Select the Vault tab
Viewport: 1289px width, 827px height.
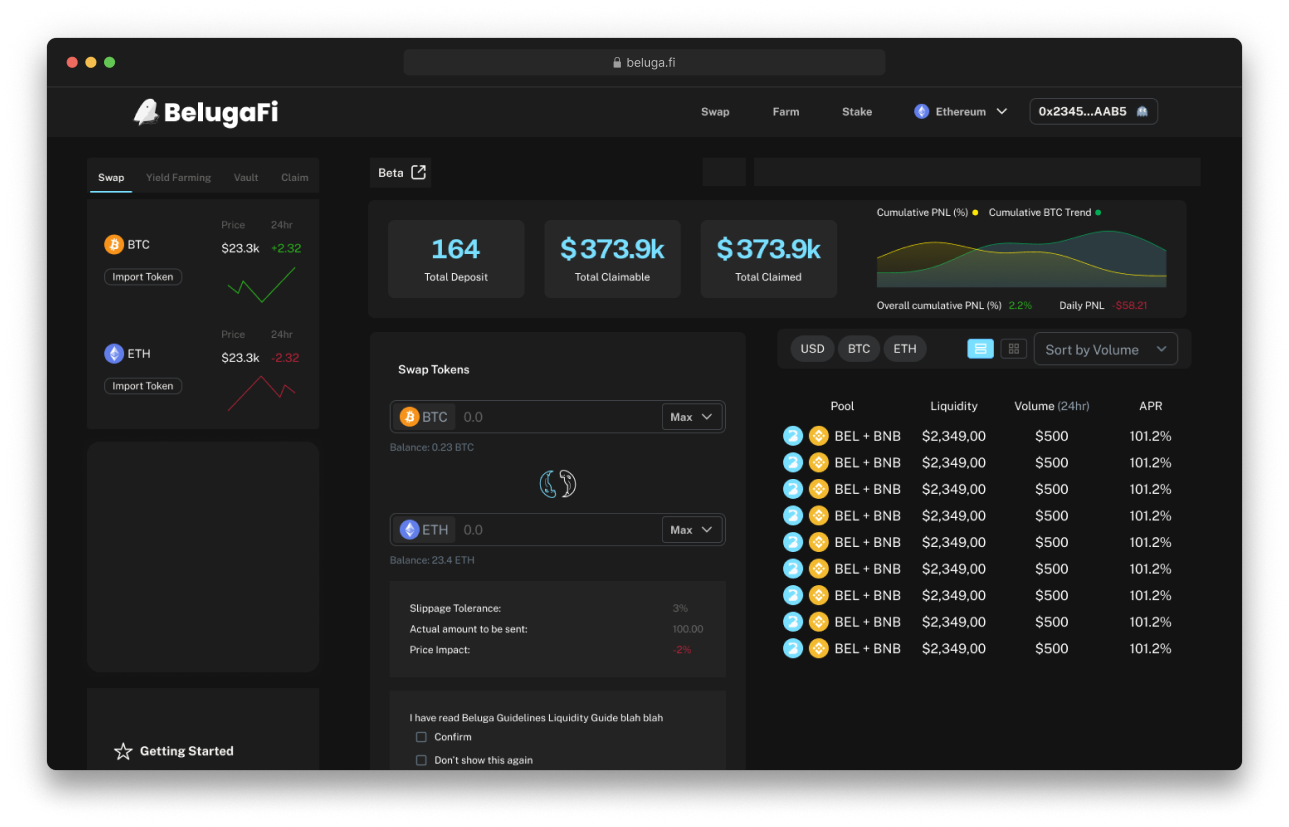(246, 177)
